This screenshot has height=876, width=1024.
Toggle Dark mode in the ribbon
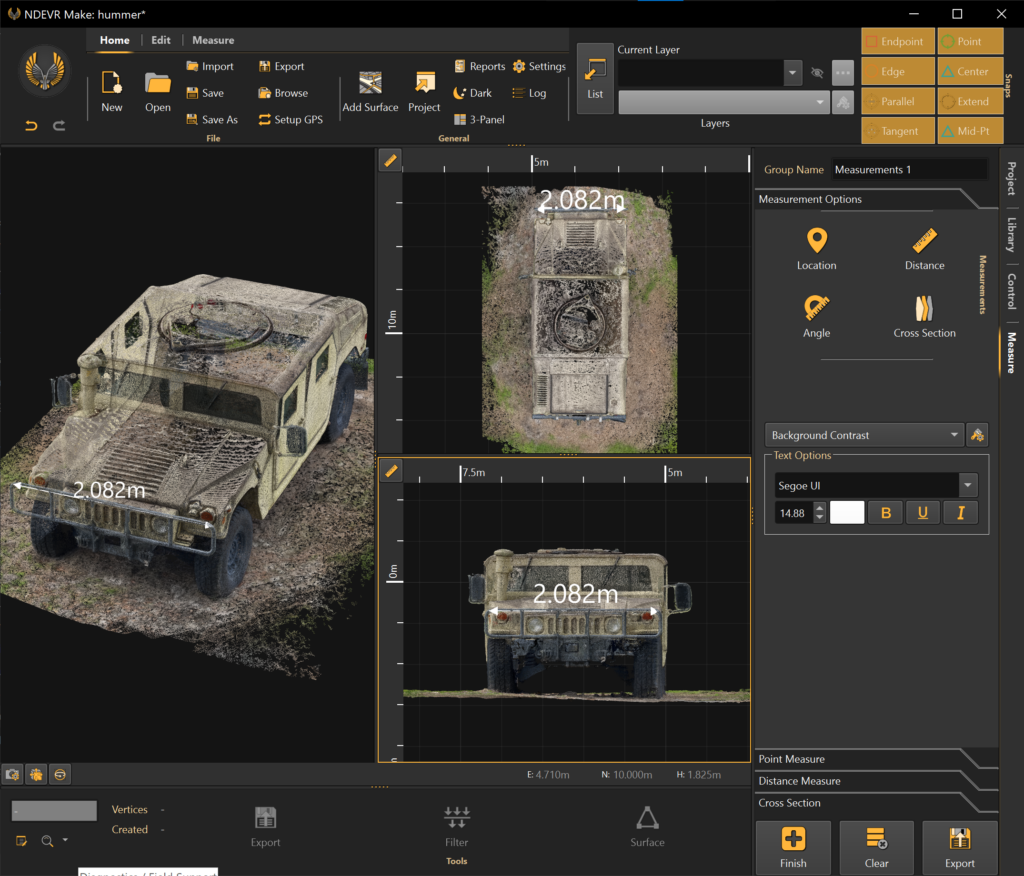coord(472,92)
